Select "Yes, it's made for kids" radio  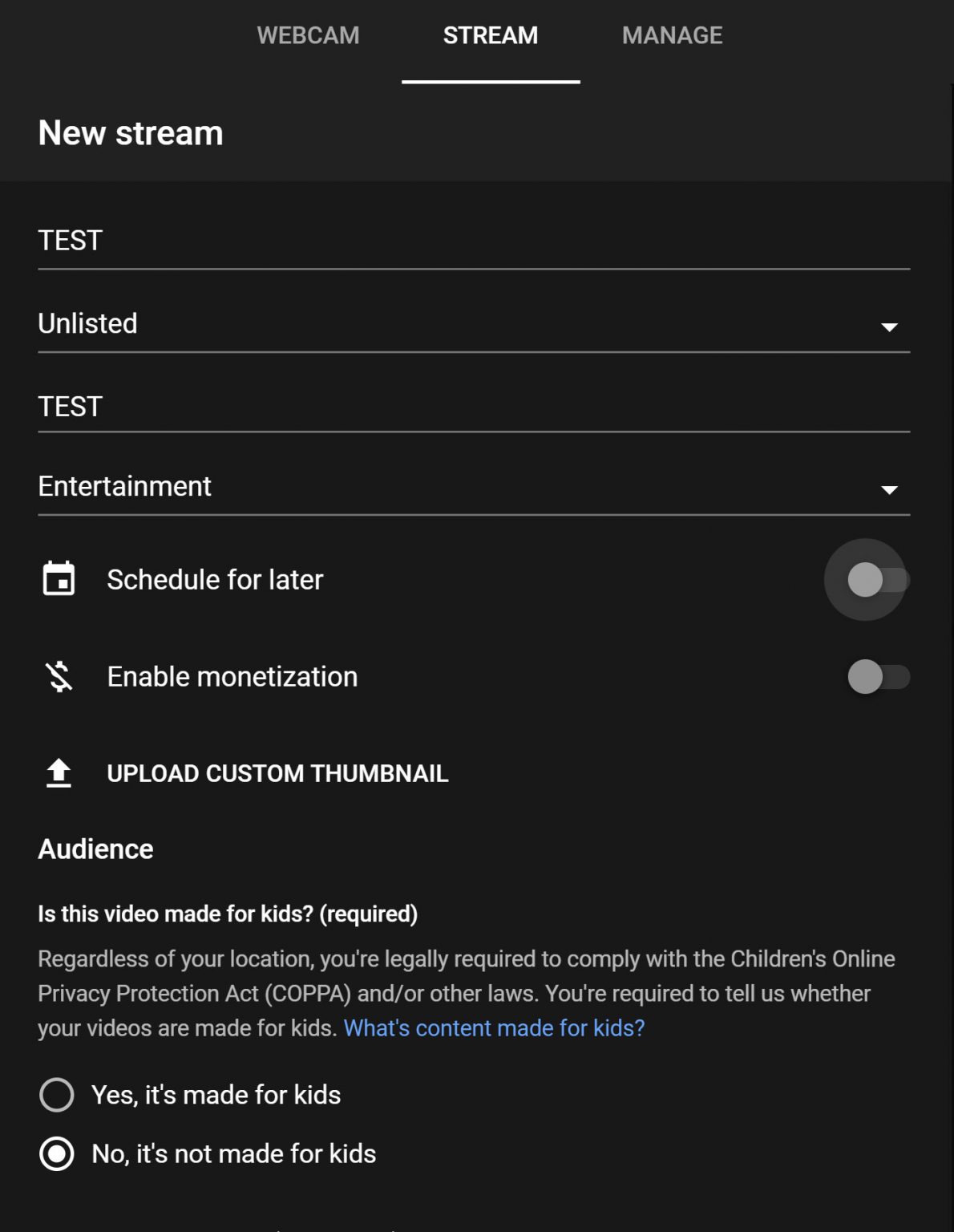[x=57, y=1095]
